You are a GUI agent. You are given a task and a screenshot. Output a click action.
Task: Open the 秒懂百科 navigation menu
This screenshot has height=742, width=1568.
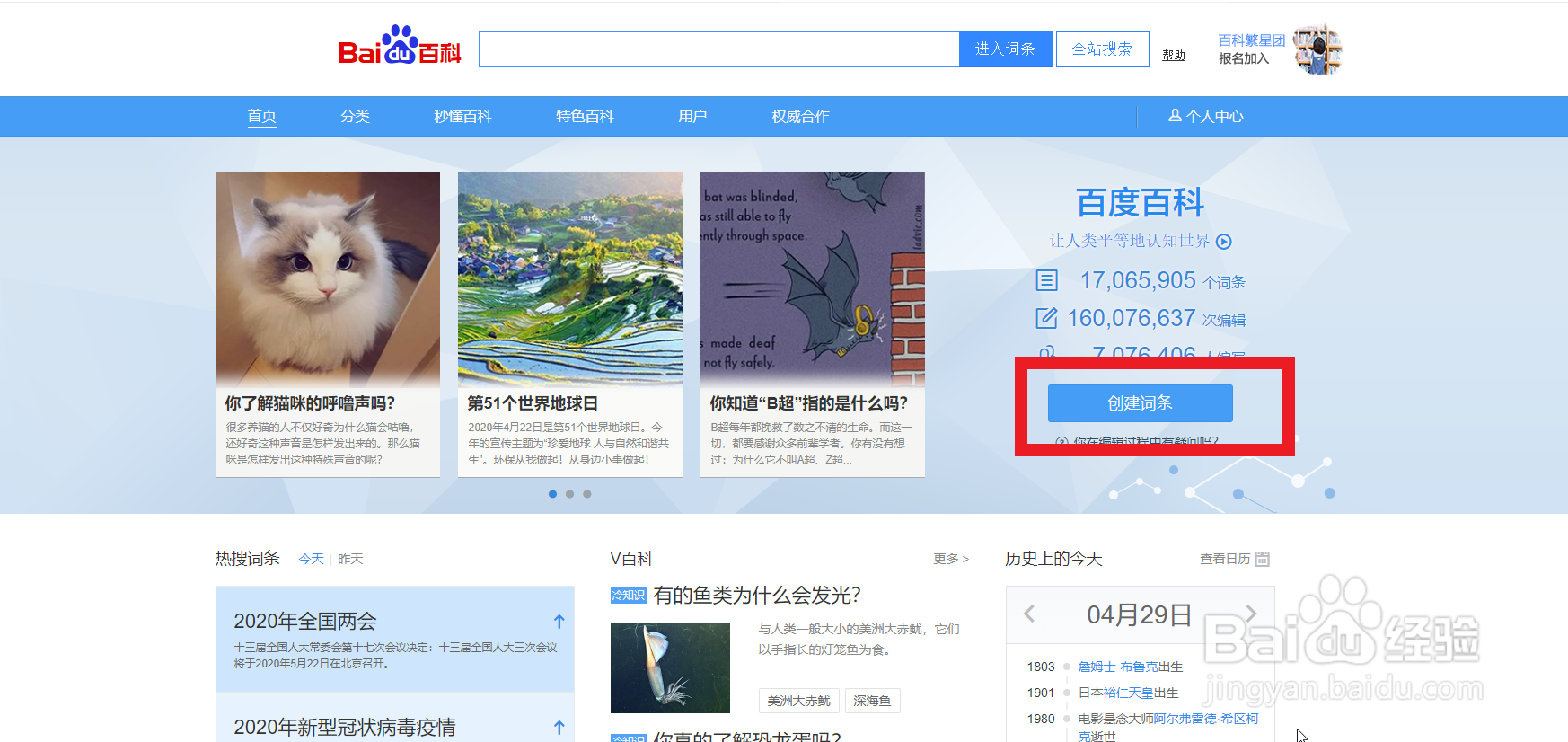click(462, 116)
